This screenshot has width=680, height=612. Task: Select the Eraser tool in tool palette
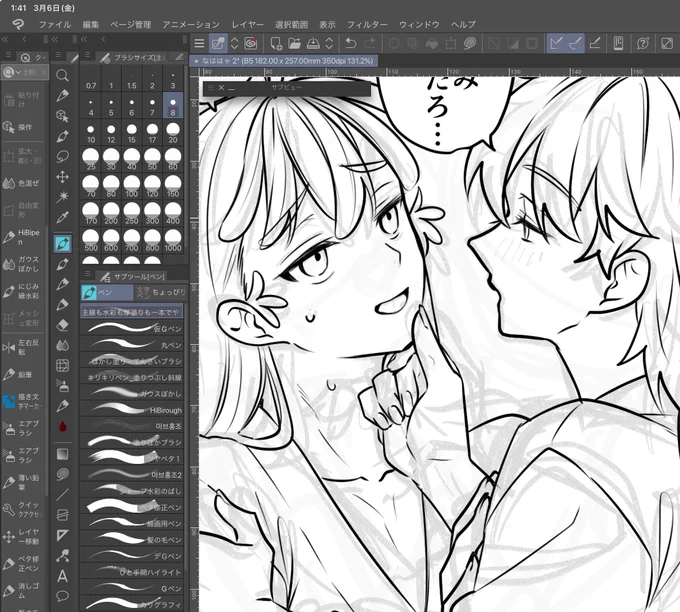62,325
